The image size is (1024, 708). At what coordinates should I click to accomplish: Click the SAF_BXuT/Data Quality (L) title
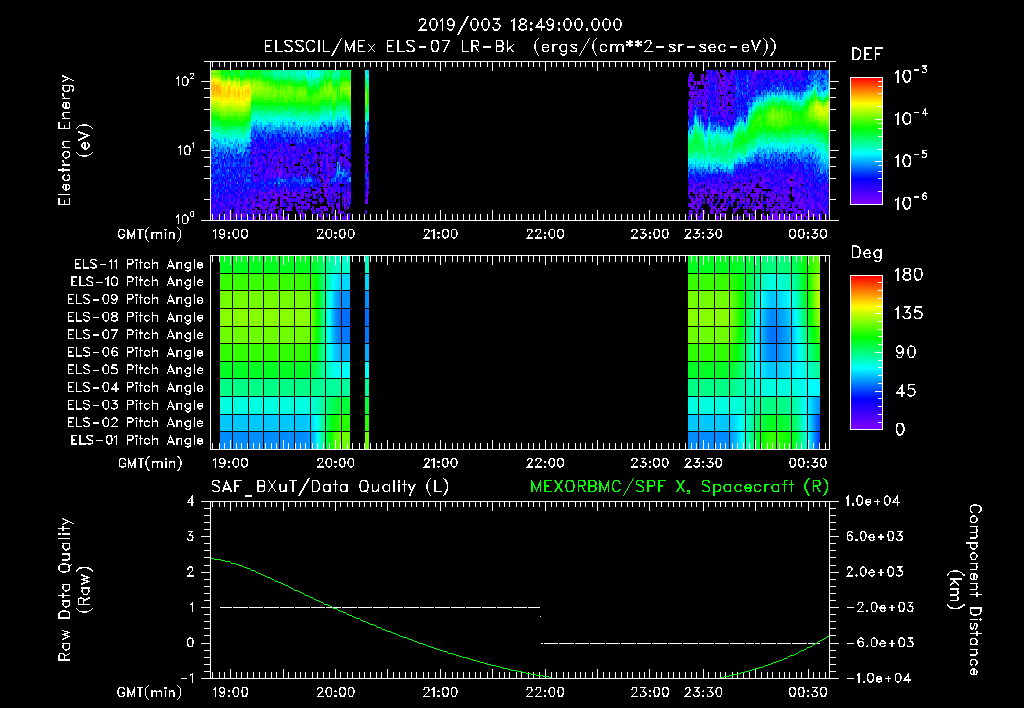(330, 487)
